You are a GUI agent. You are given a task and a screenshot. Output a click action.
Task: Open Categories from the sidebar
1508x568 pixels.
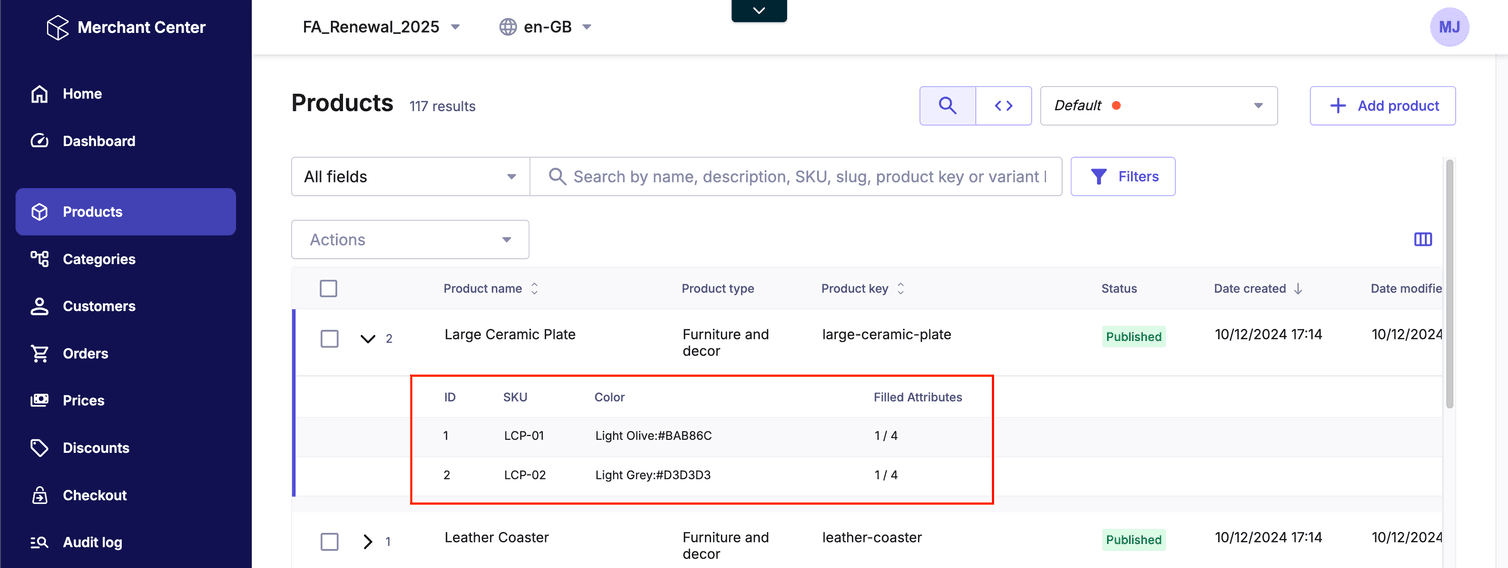99,259
